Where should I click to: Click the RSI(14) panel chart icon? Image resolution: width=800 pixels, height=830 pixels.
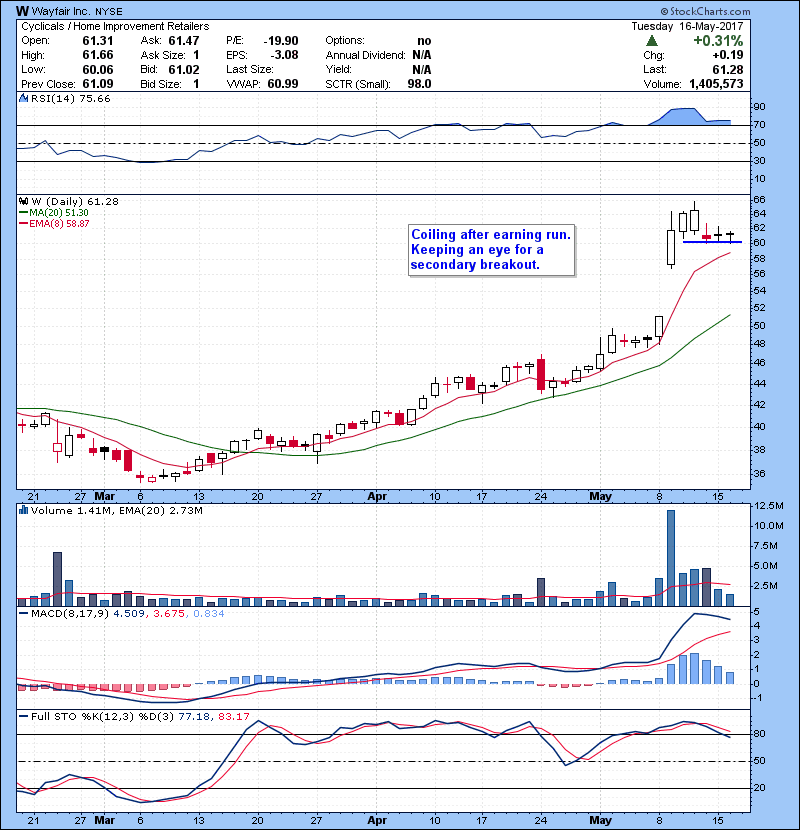(x=23, y=98)
